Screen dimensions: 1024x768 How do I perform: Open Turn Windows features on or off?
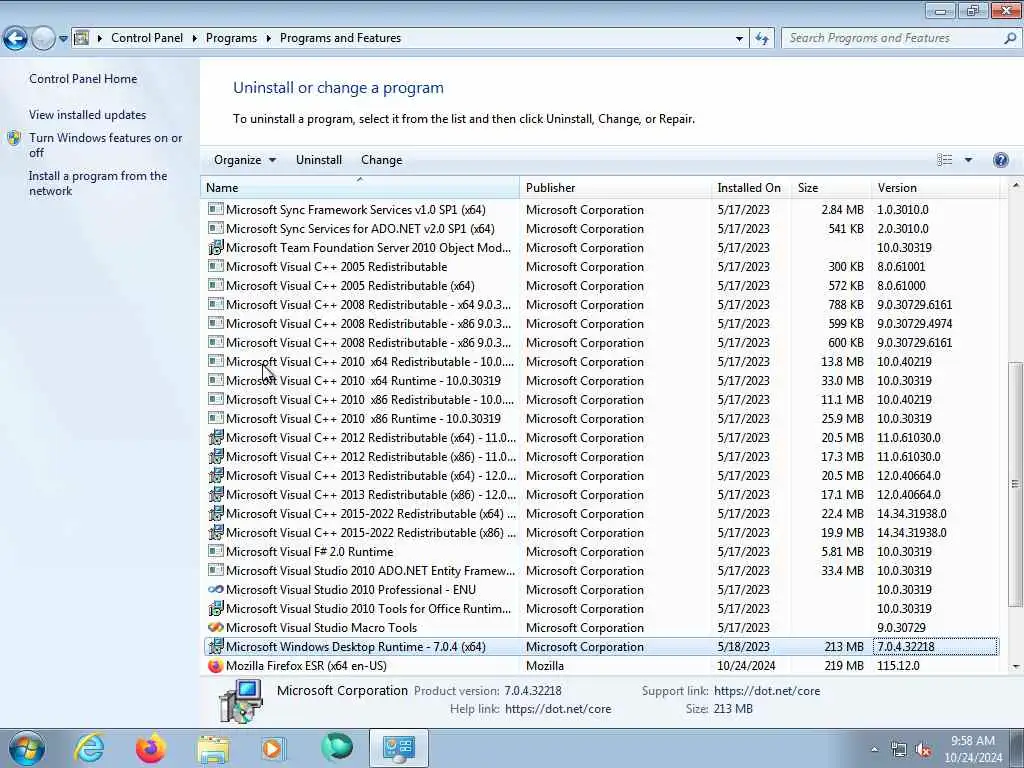[106, 145]
